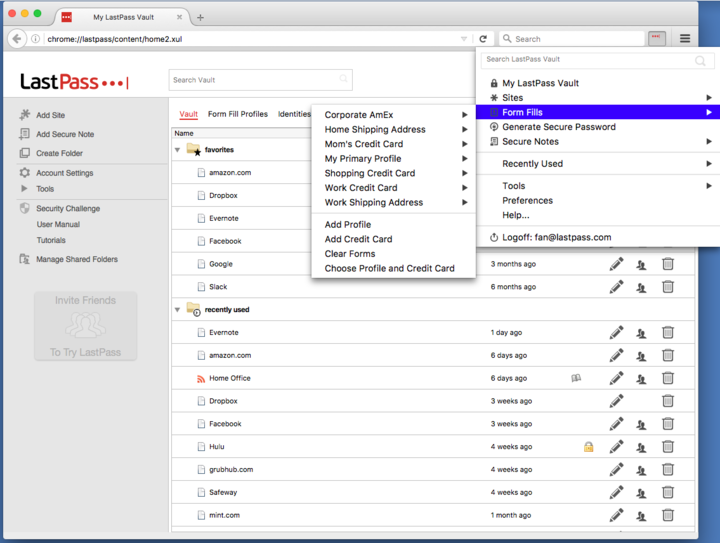Click the search magnifier in Search Vault field
Image resolution: width=720 pixels, height=543 pixels.
pos(343,79)
